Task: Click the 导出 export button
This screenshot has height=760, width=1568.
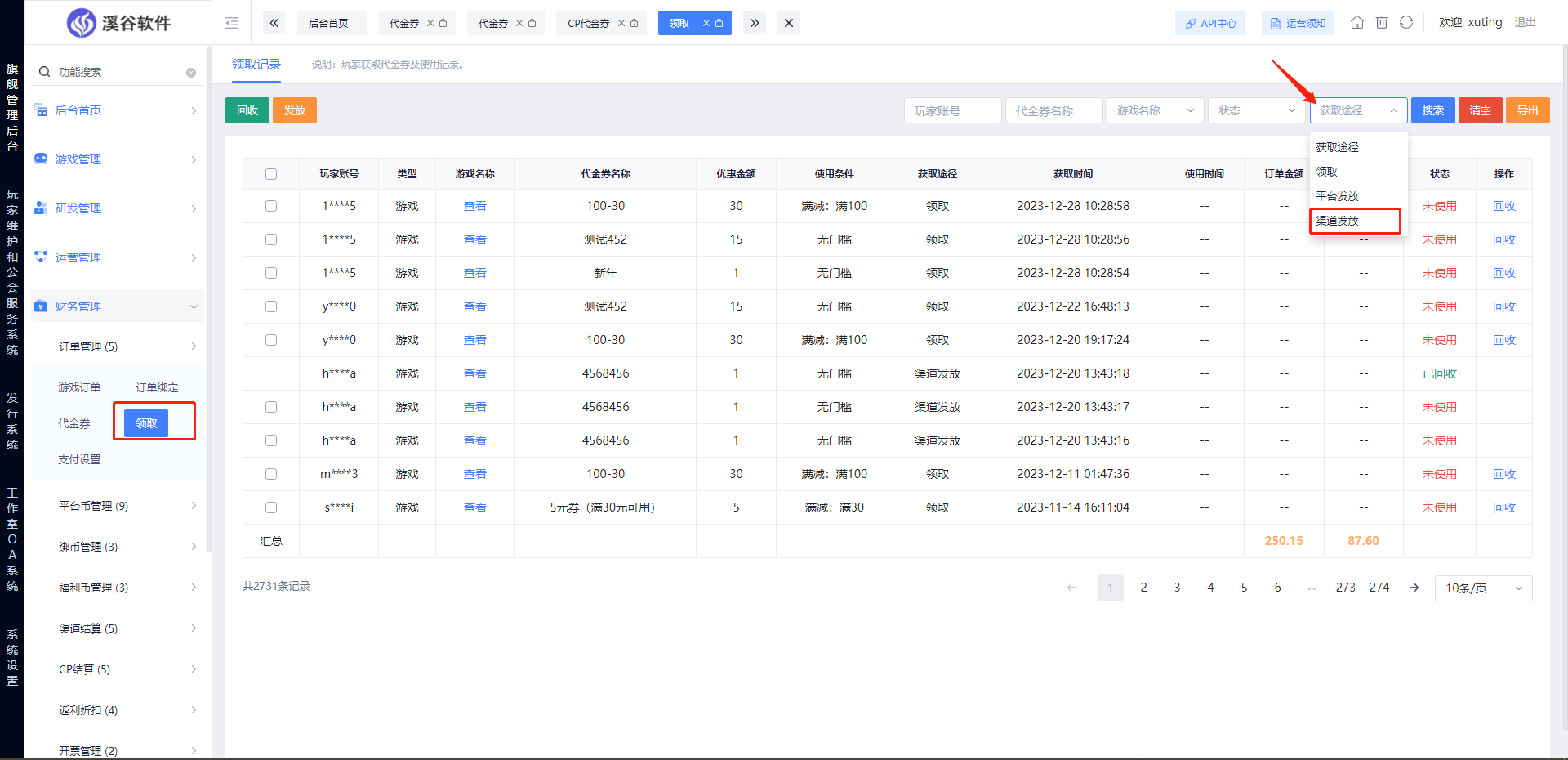Action: tap(1528, 110)
